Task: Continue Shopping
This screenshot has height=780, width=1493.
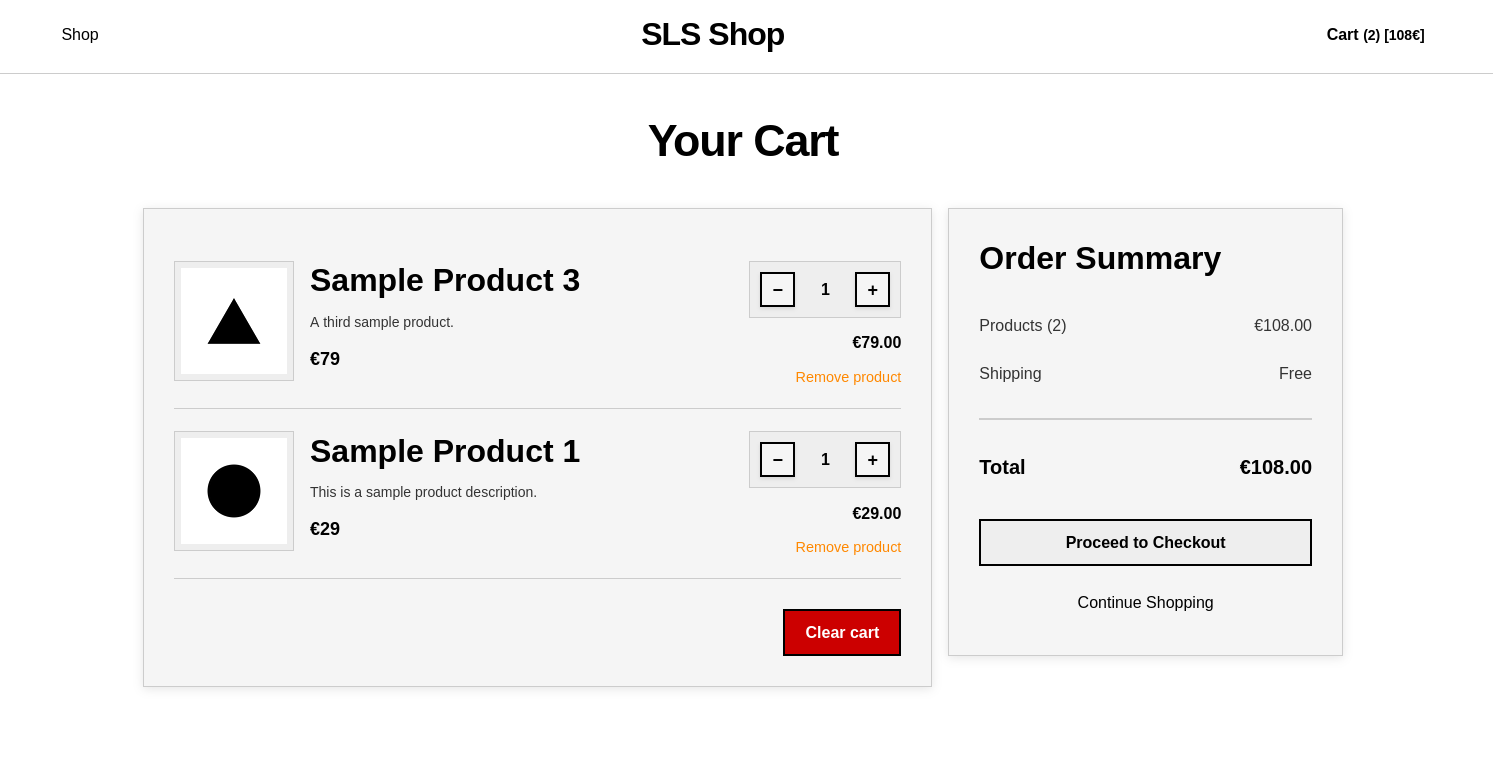Action: coord(1144,602)
